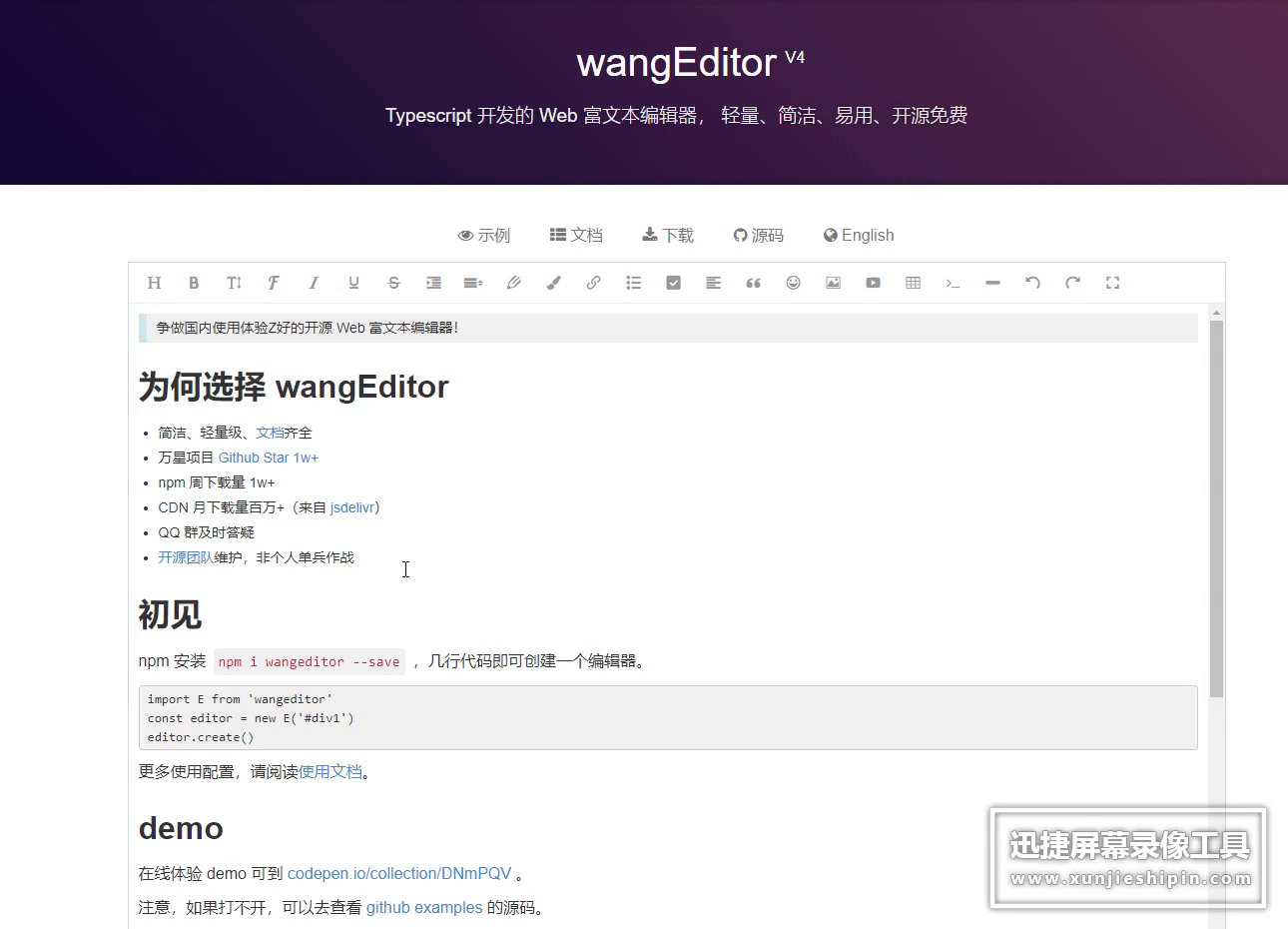Open the 源码 GitHub nav item
Image resolution: width=1288 pixels, height=929 pixels.
759,236
